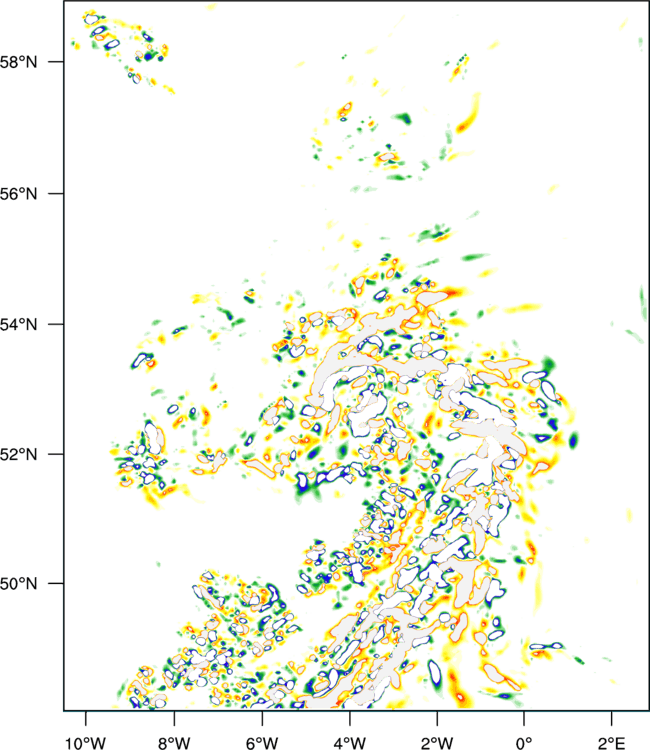Click the 0° longitude label

[x=524, y=743]
